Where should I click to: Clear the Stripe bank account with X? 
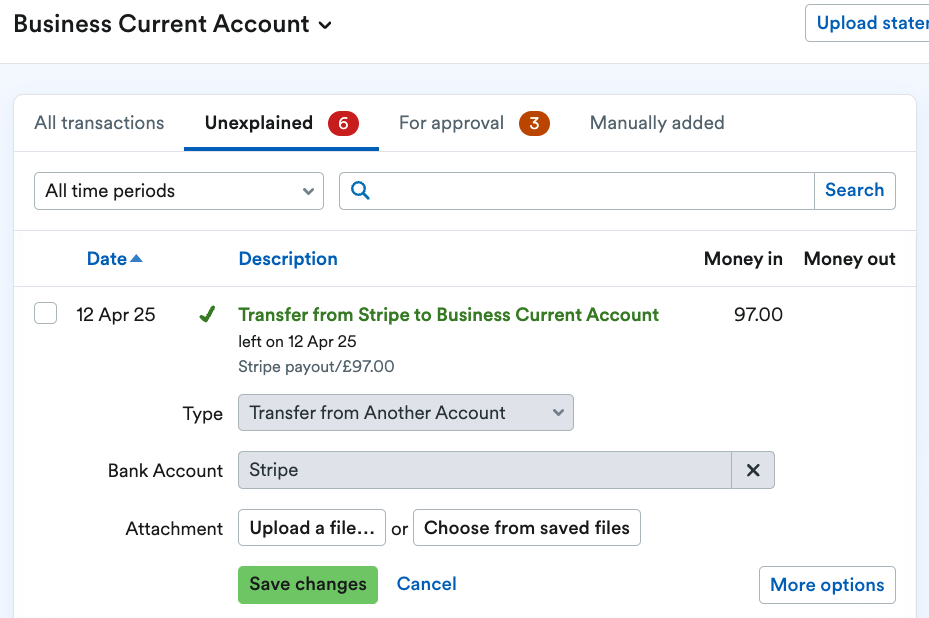(x=753, y=470)
